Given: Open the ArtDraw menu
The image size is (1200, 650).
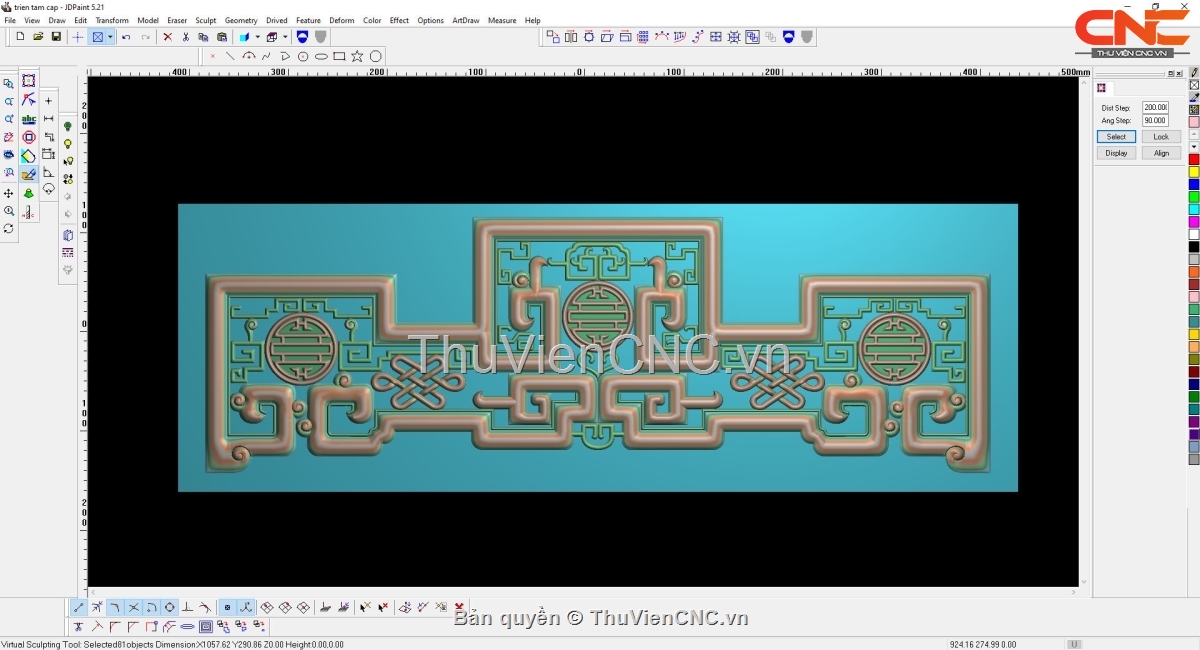Looking at the screenshot, I should click(x=466, y=20).
